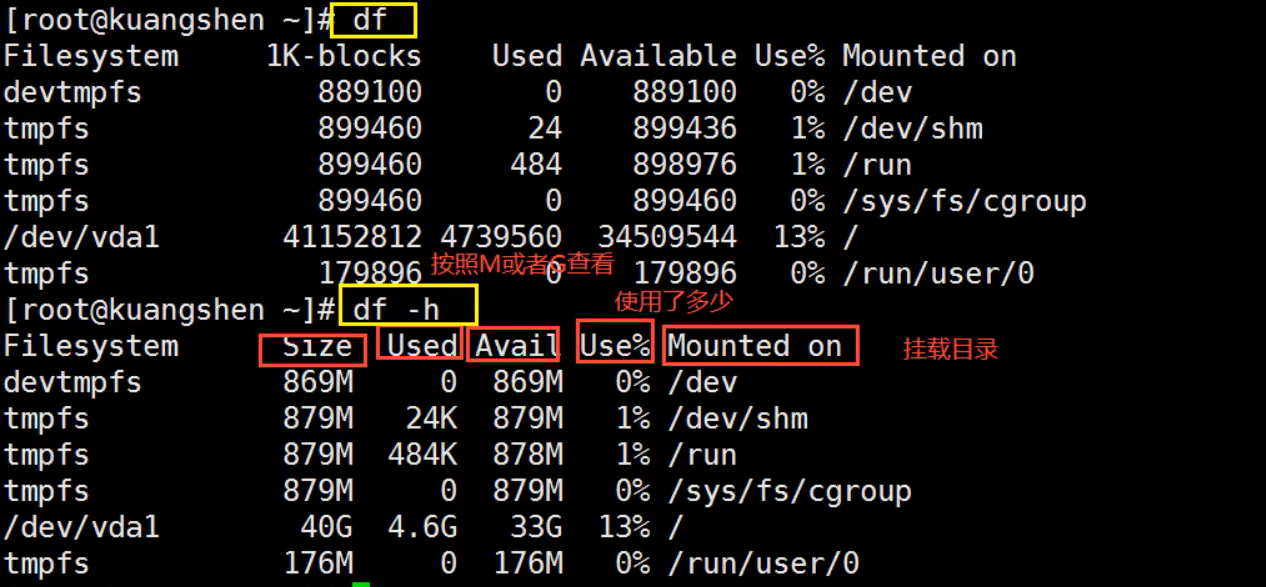Click the 'Filesystem' header left of Size
This screenshot has height=587, width=1266.
point(91,346)
